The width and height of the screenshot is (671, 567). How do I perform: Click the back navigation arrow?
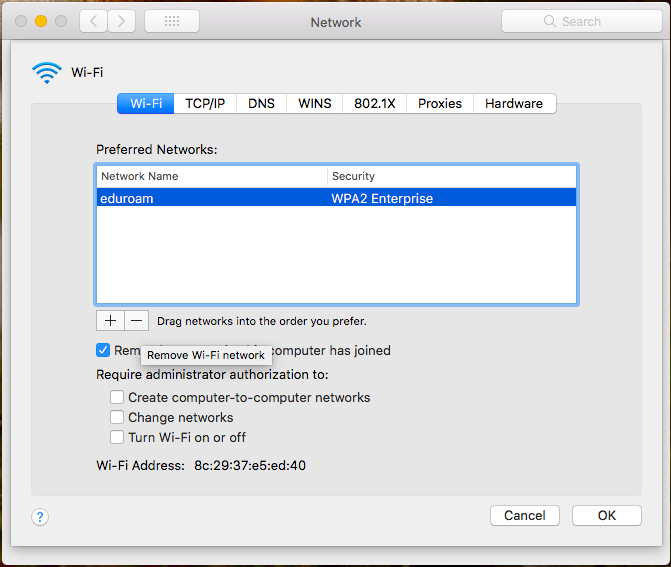(93, 21)
